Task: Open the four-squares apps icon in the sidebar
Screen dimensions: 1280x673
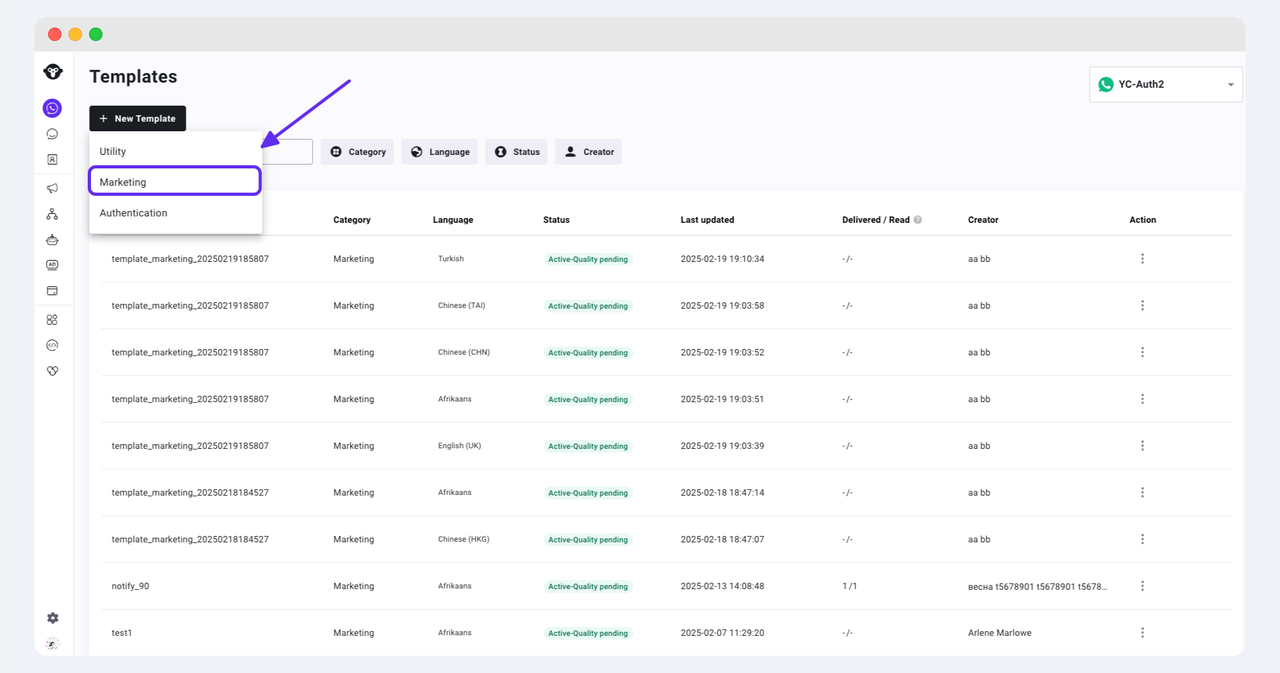Action: (52, 320)
